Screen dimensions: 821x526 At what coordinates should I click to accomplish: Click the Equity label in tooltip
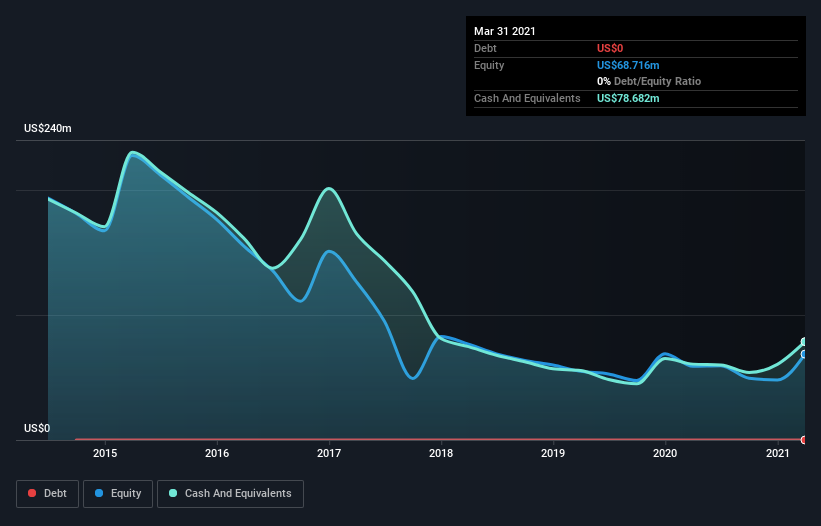click(489, 65)
